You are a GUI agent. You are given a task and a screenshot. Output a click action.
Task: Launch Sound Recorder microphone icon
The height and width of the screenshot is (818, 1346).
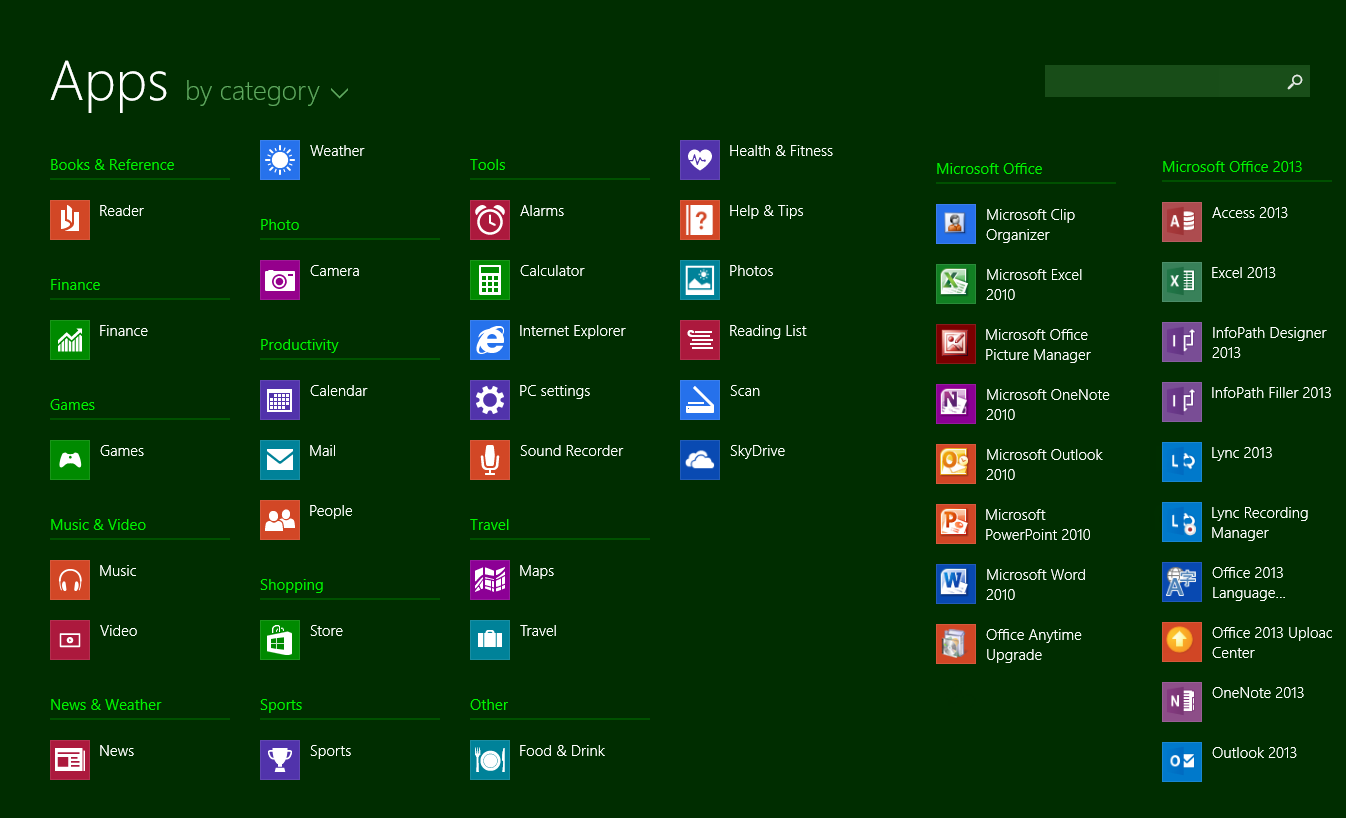click(490, 460)
